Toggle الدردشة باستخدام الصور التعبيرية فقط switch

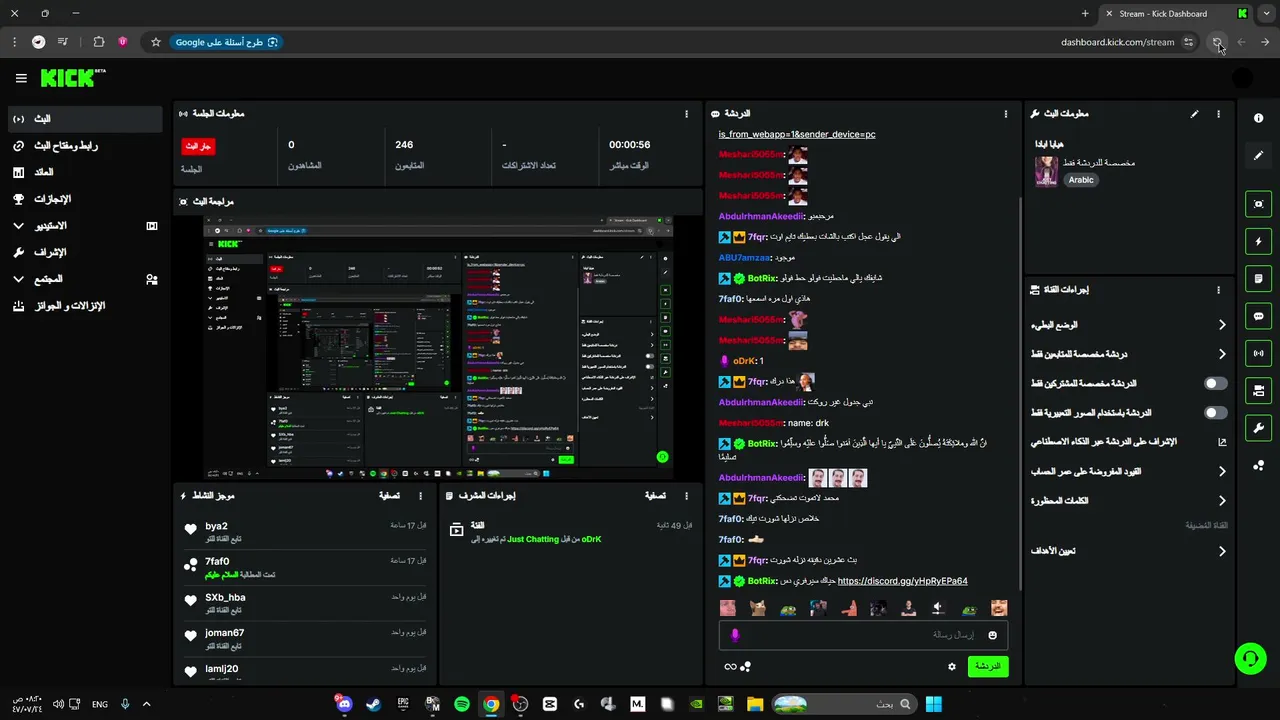1215,412
